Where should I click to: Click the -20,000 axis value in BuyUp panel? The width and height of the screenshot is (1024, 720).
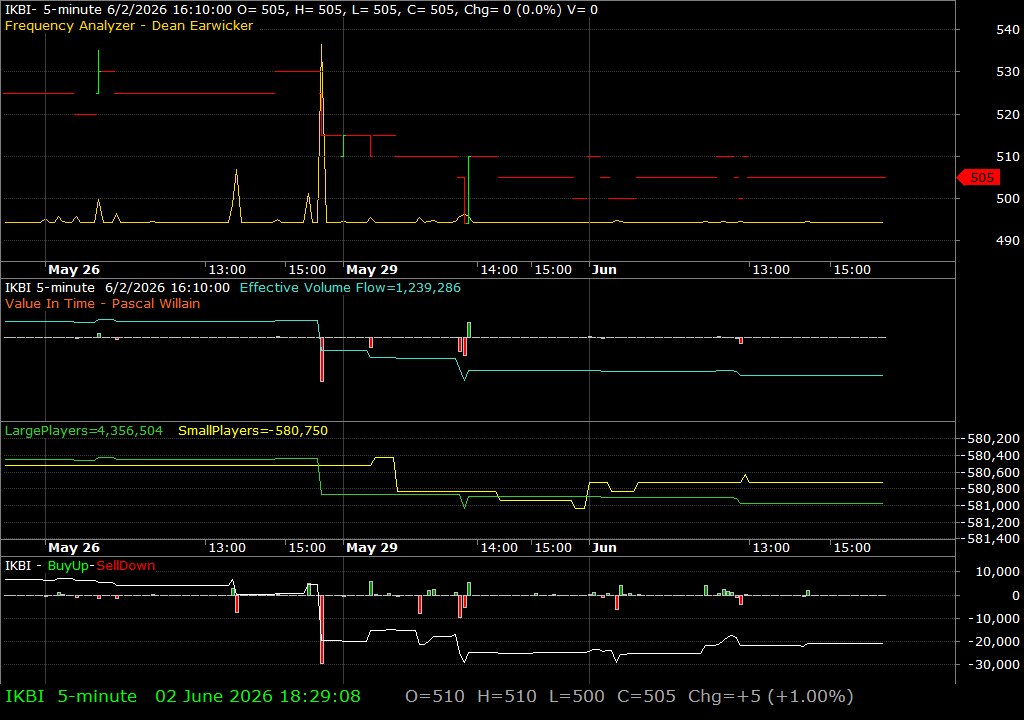point(995,642)
